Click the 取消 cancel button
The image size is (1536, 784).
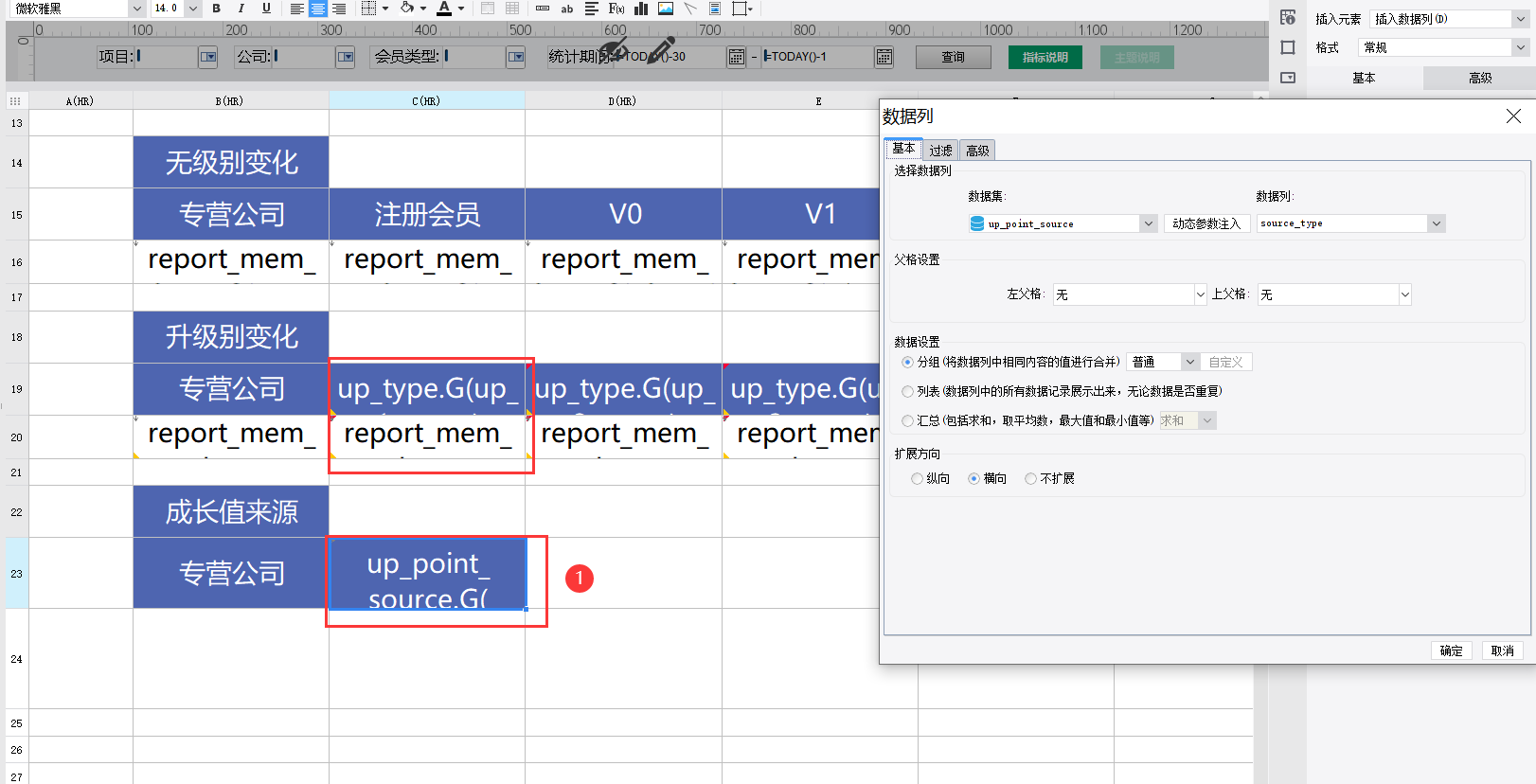[x=1503, y=650]
